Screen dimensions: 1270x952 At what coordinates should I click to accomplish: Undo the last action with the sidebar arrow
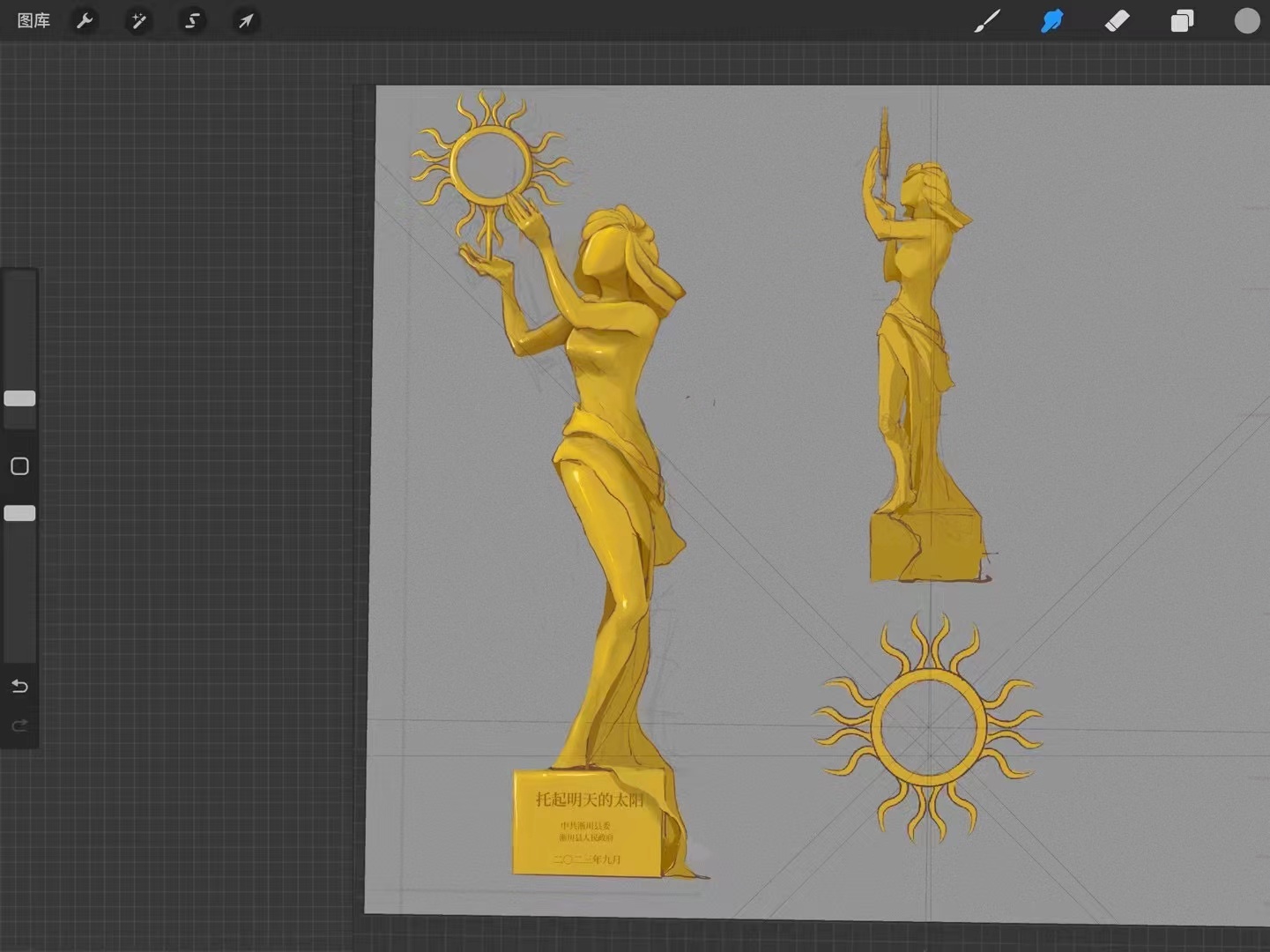click(x=19, y=686)
